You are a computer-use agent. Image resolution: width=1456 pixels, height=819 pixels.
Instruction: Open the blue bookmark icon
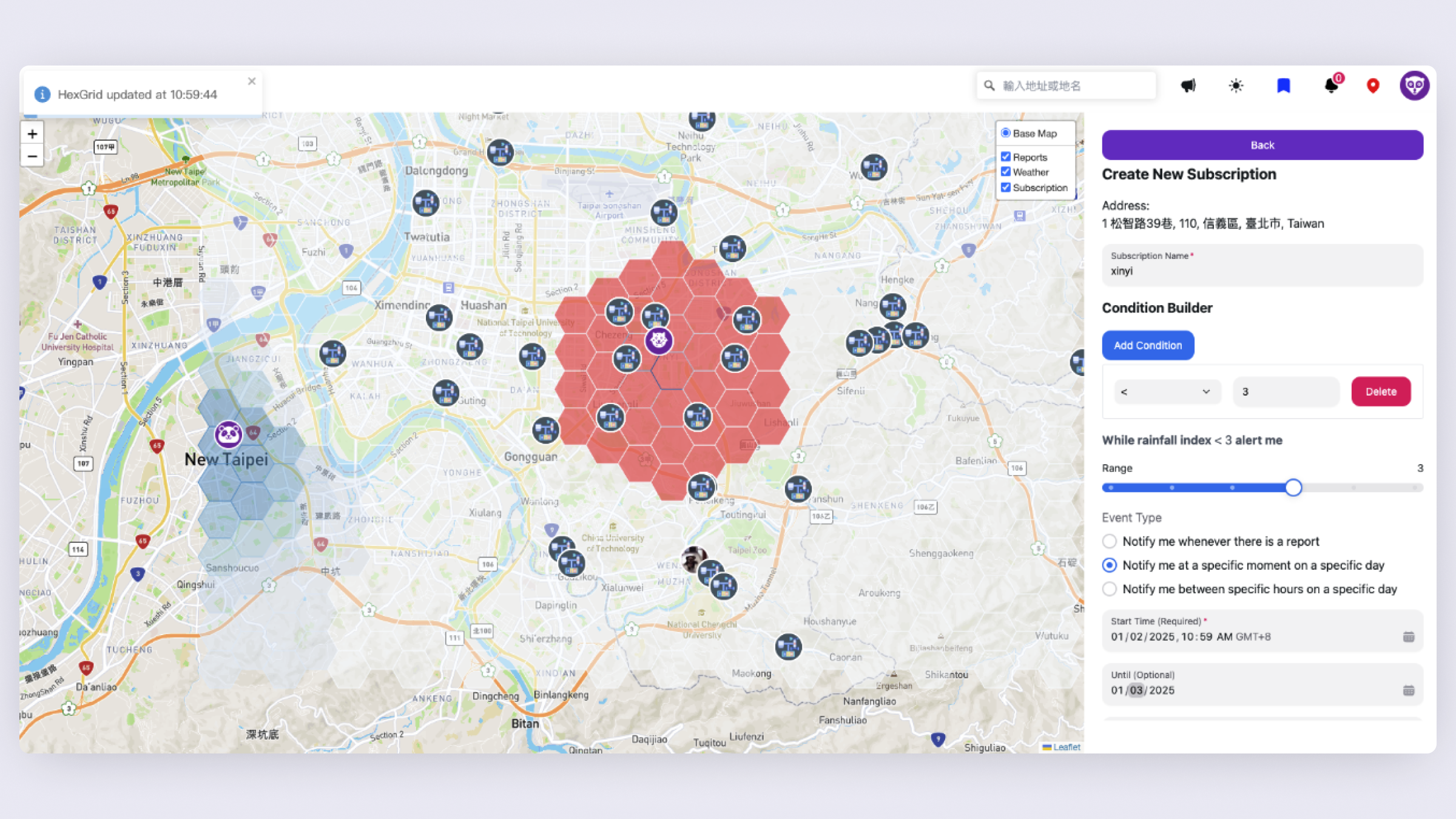pos(1282,86)
